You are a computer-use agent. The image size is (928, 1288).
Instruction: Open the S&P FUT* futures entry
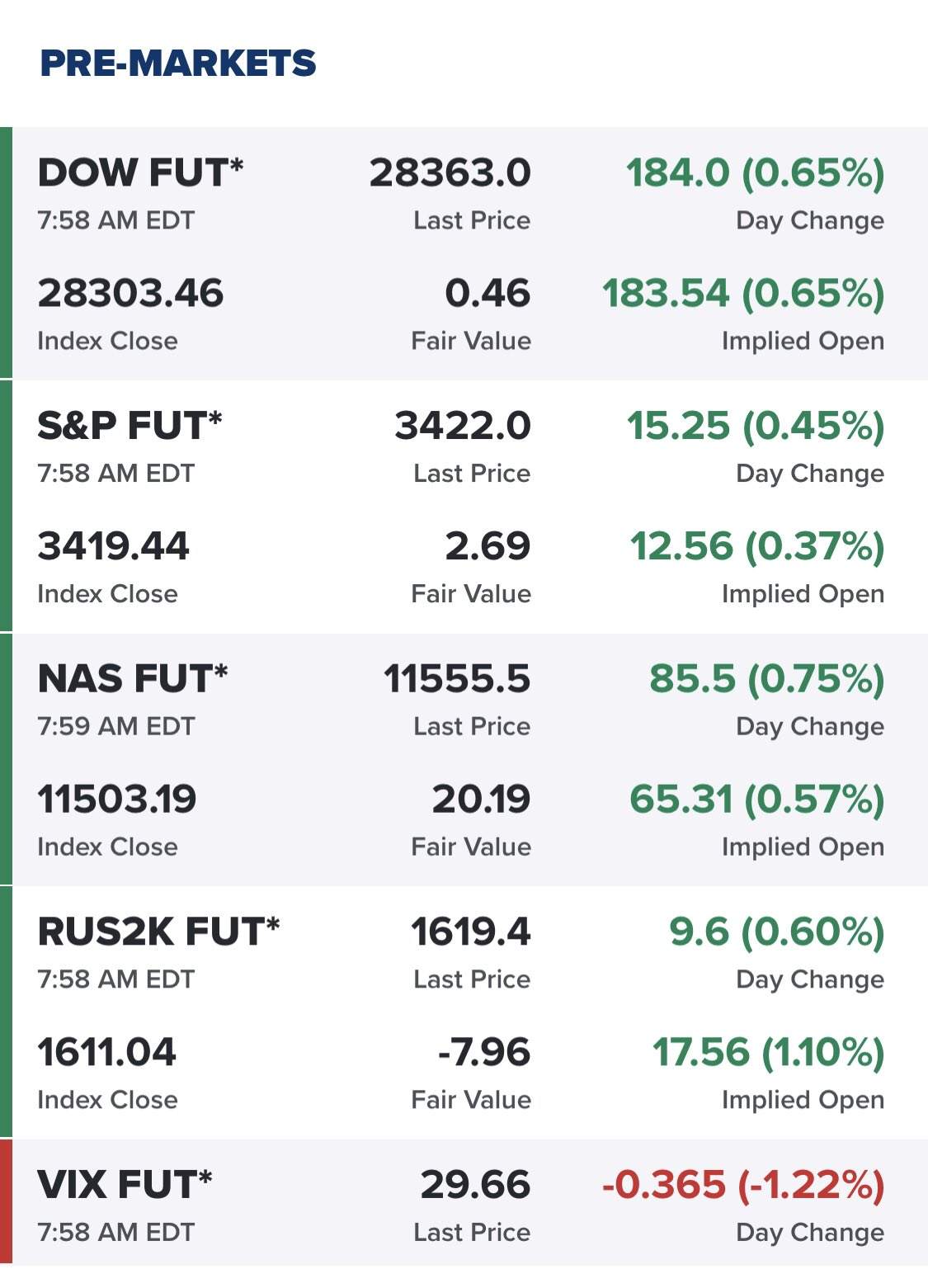(x=130, y=427)
